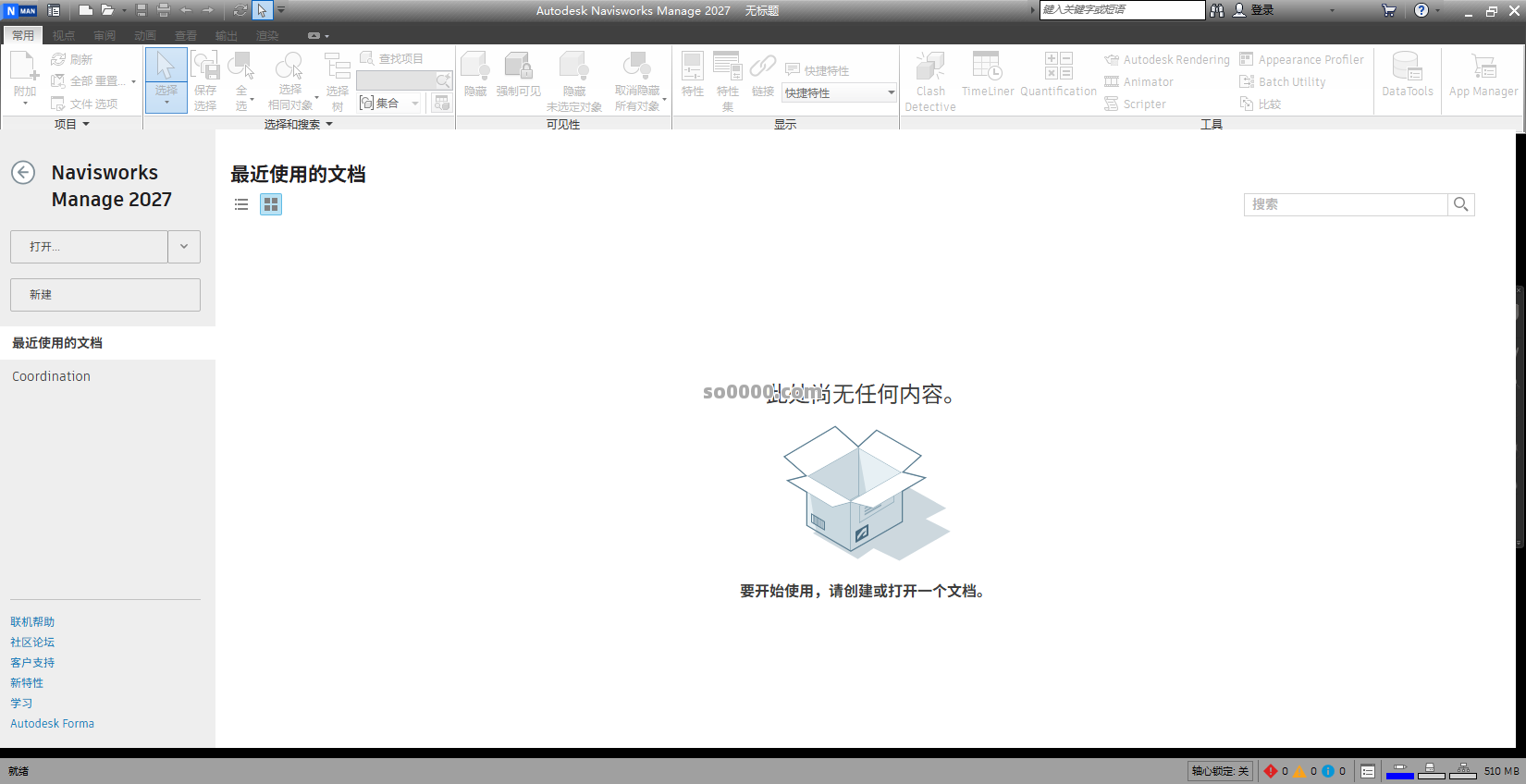
Task: Click the binoculars search icon in title bar
Action: (1217, 10)
